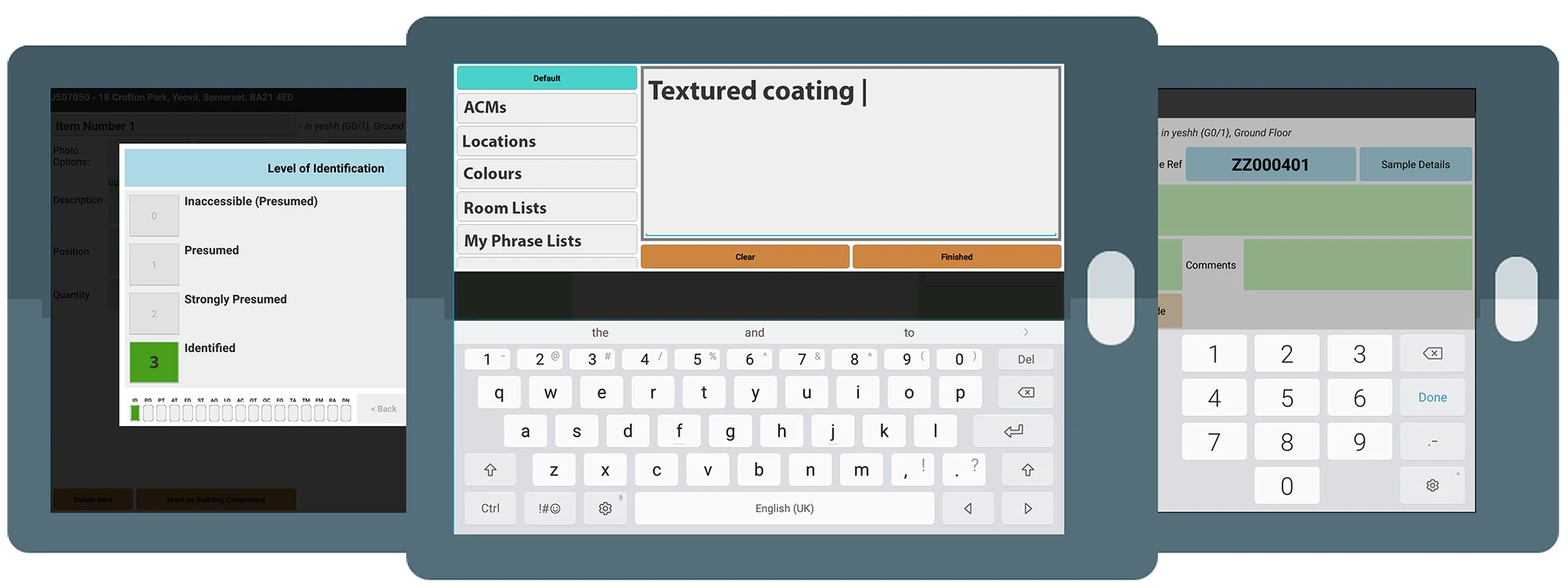Move cursor left with the left arrow key
Screen dimensions: 1568x588
tap(967, 508)
